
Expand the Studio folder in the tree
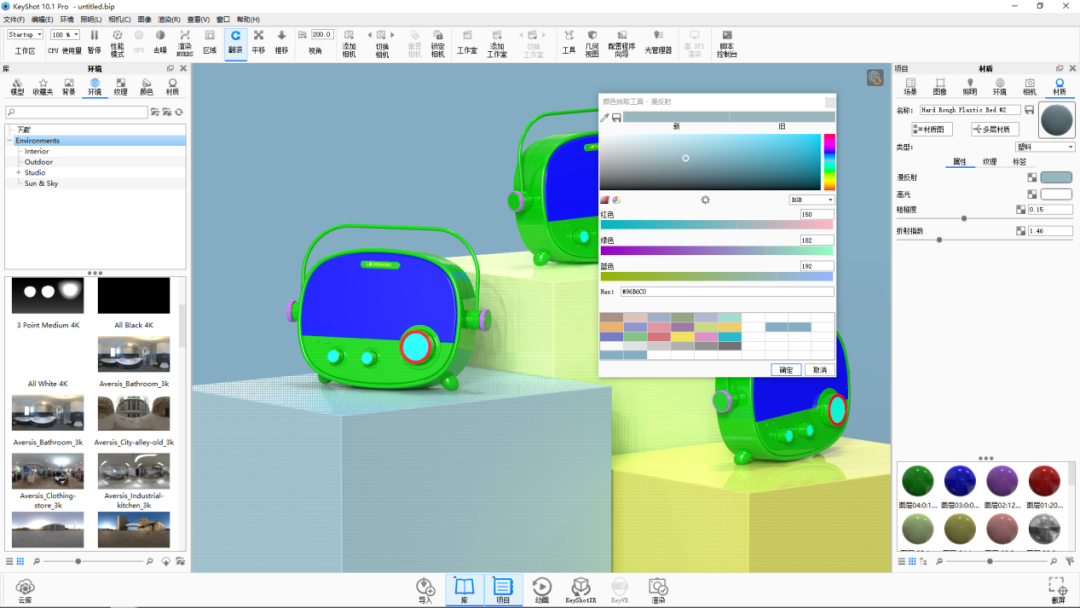(19, 173)
